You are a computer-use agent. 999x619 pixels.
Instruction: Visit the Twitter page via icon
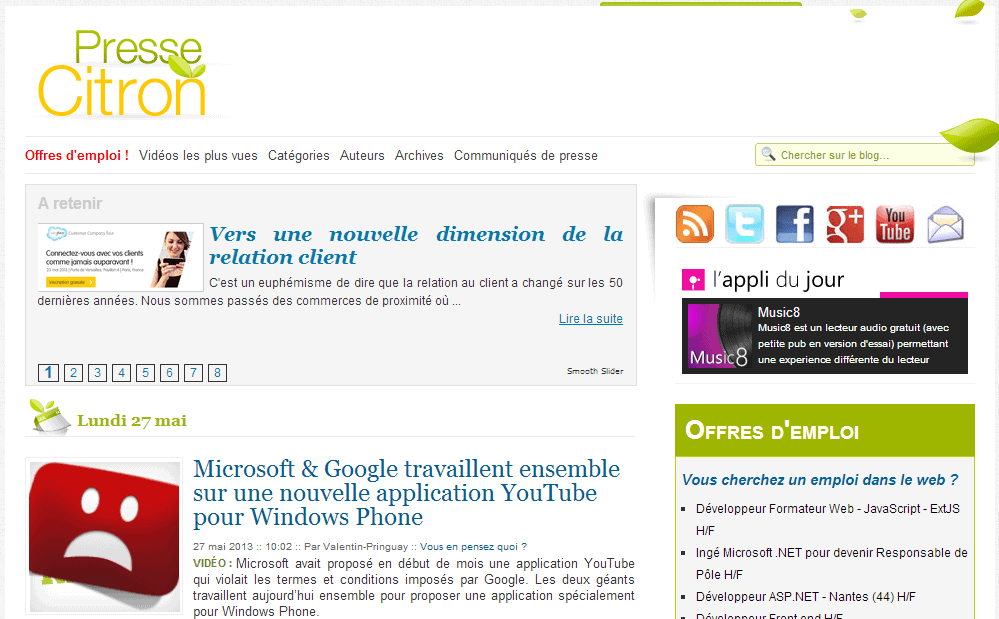(x=744, y=224)
